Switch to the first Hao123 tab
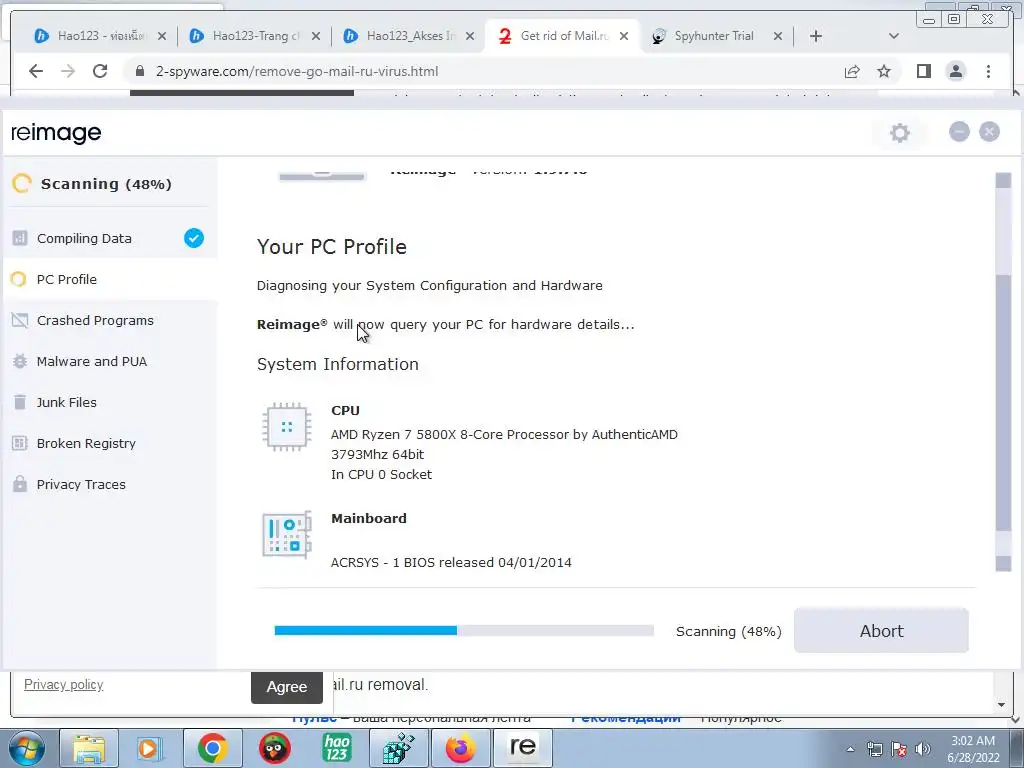Screen dimensions: 1024x768 [101, 36]
